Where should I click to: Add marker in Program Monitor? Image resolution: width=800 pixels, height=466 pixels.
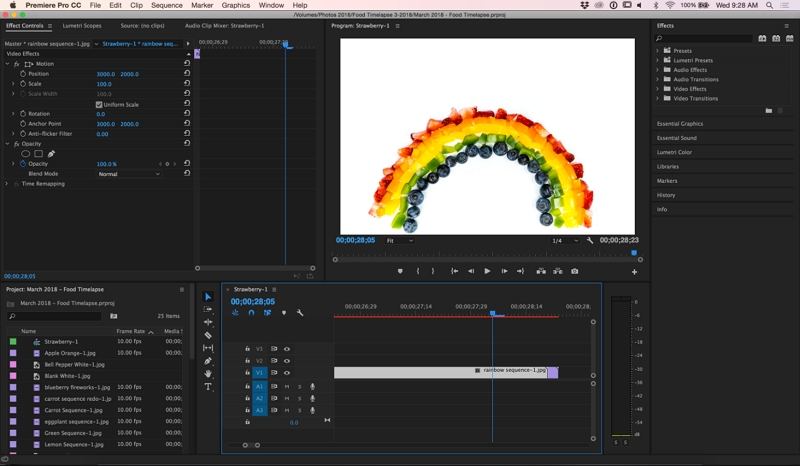[400, 272]
